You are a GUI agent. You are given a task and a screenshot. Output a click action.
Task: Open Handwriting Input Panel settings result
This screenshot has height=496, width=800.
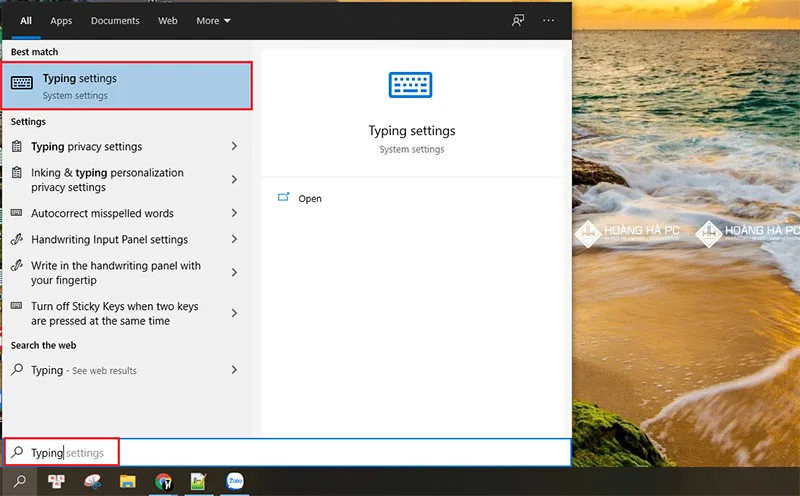tap(125, 239)
